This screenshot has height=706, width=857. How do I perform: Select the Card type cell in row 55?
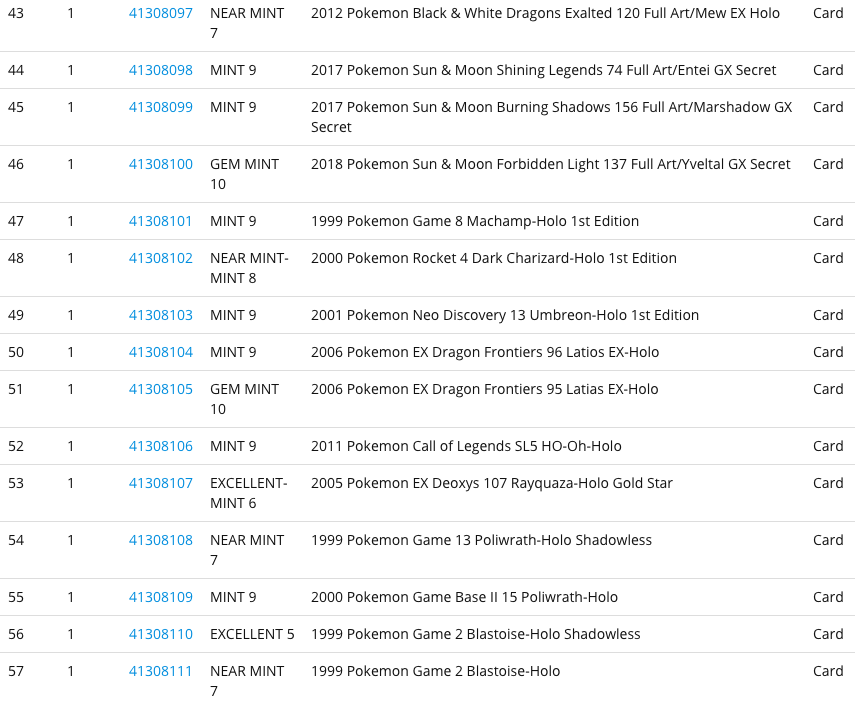[x=828, y=597]
